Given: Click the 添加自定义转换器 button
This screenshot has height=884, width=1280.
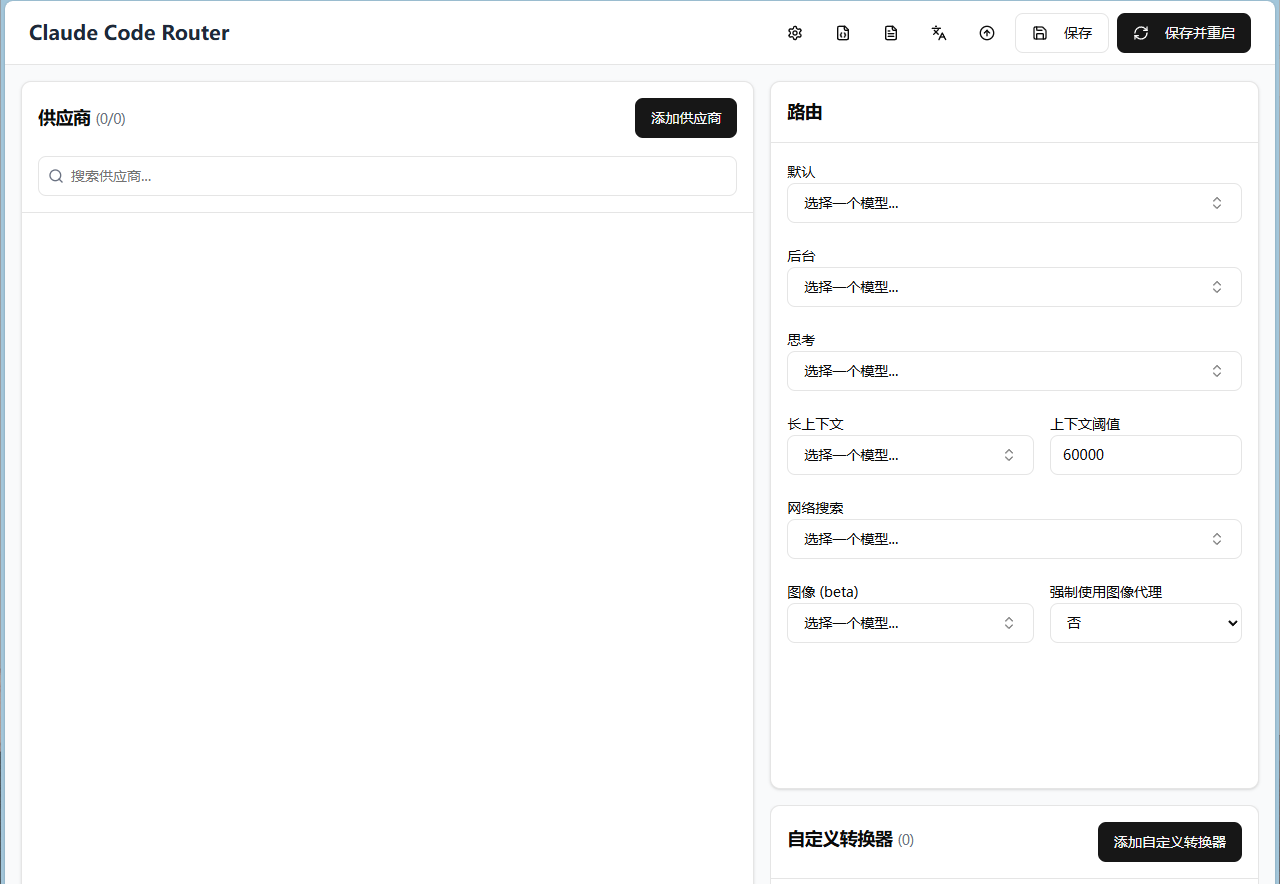Looking at the screenshot, I should click(x=1169, y=842).
